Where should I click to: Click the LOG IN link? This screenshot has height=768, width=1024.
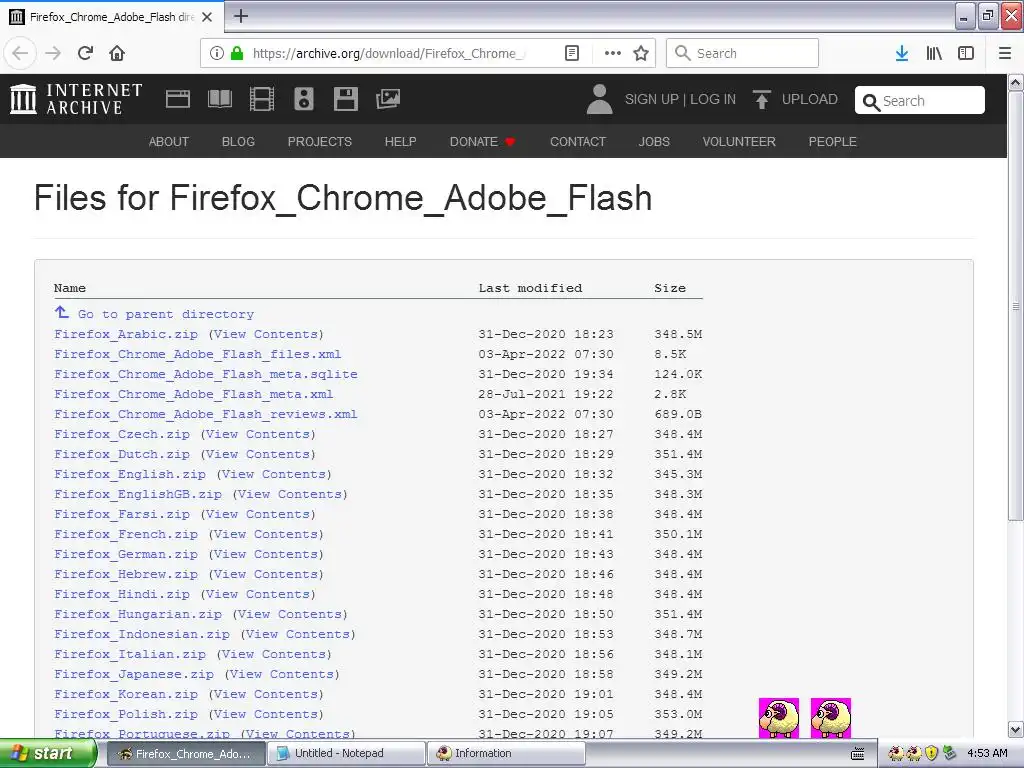(712, 99)
